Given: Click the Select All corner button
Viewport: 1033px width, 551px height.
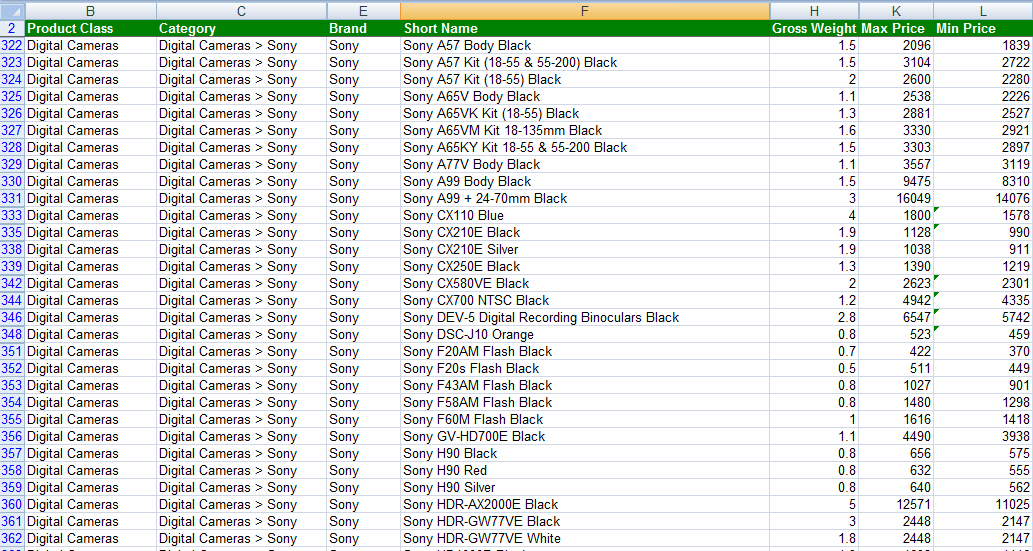Looking at the screenshot, I should [12, 10].
